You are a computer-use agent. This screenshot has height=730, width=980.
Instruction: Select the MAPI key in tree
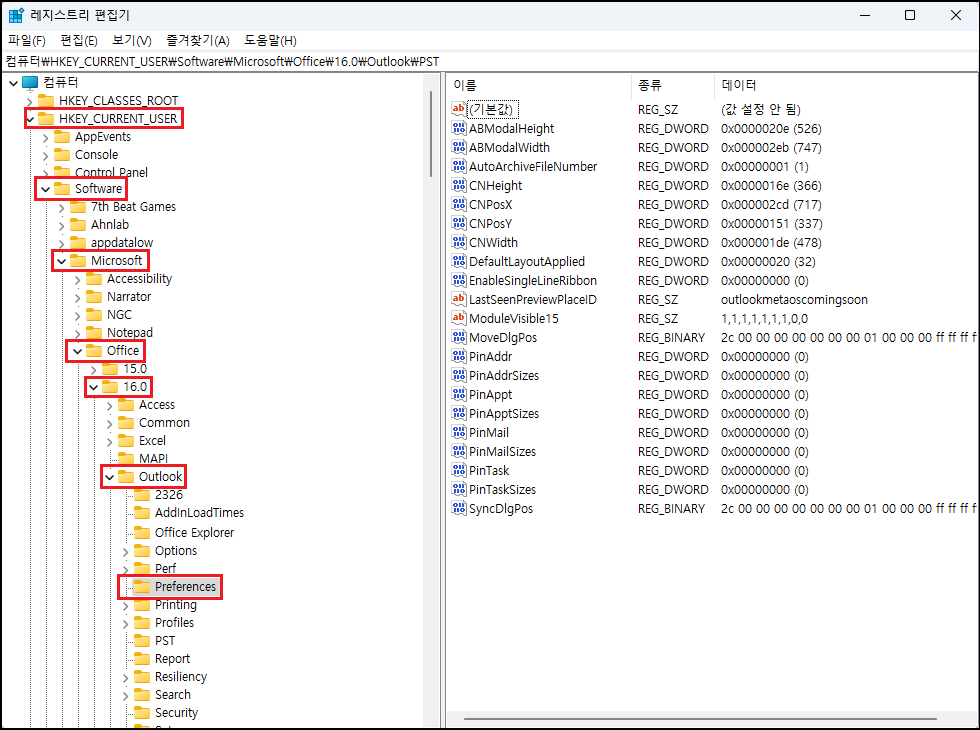(x=153, y=459)
